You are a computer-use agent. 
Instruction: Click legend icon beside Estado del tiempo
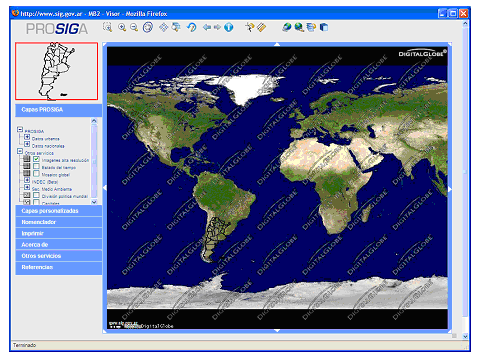tap(27, 166)
